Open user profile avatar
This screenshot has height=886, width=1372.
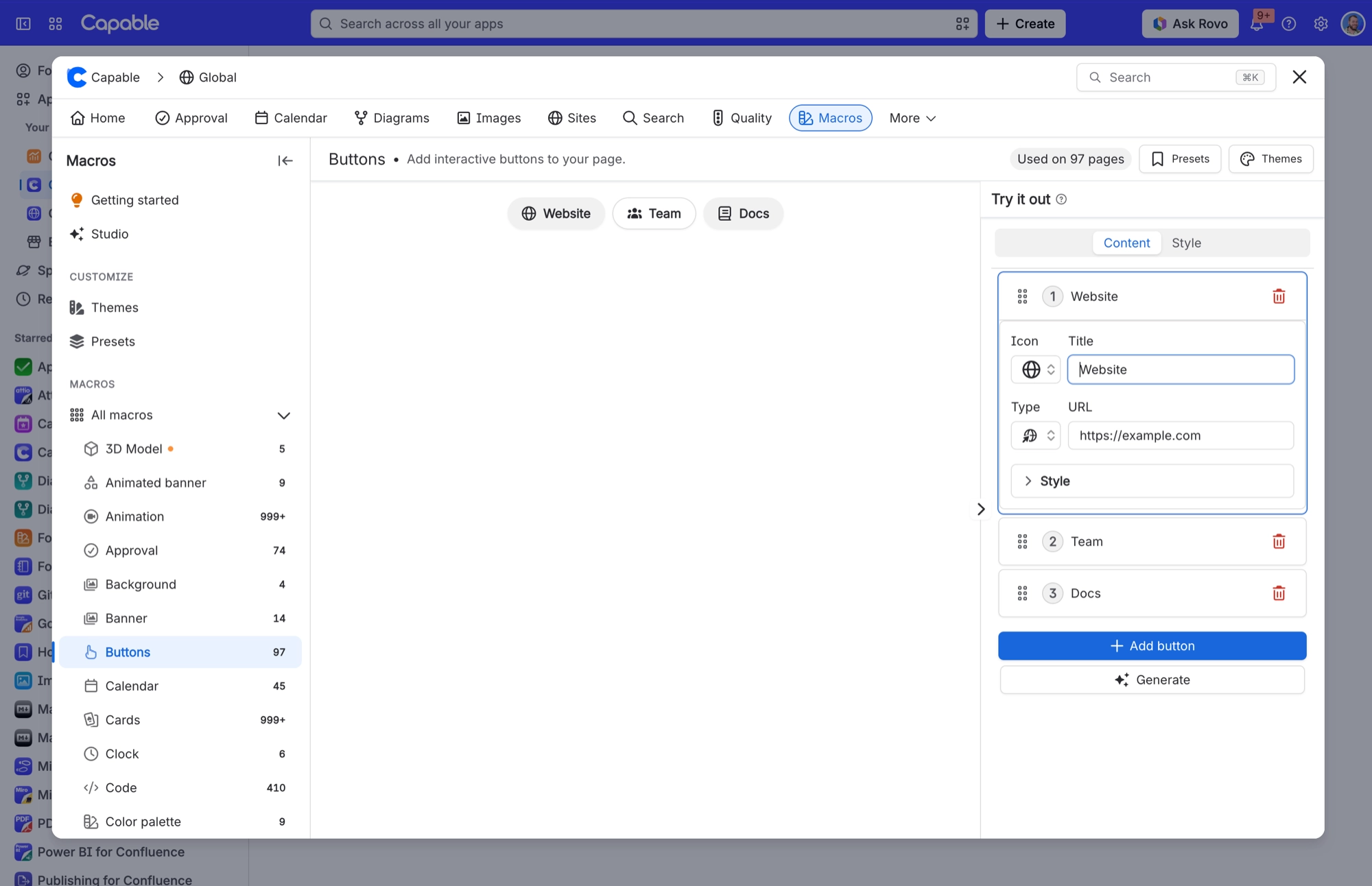(1353, 23)
